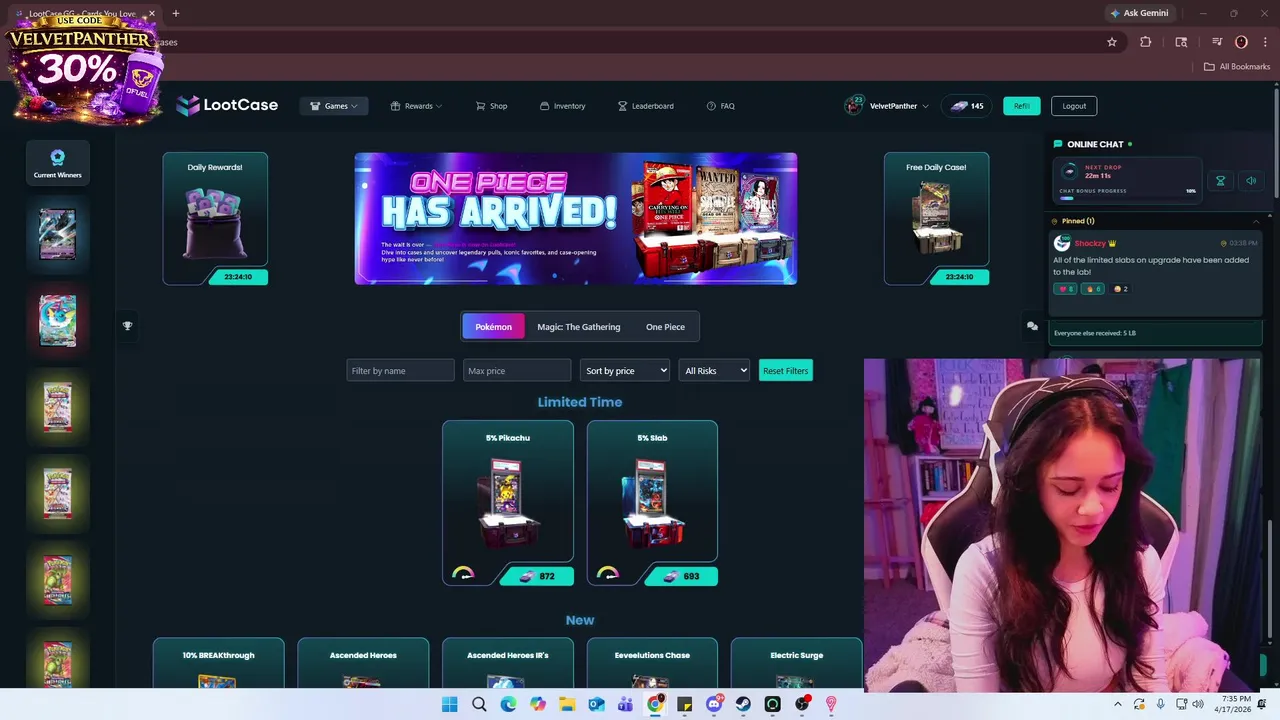
Task: Click the Next Drop timer circle icon
Action: pos(1069,171)
